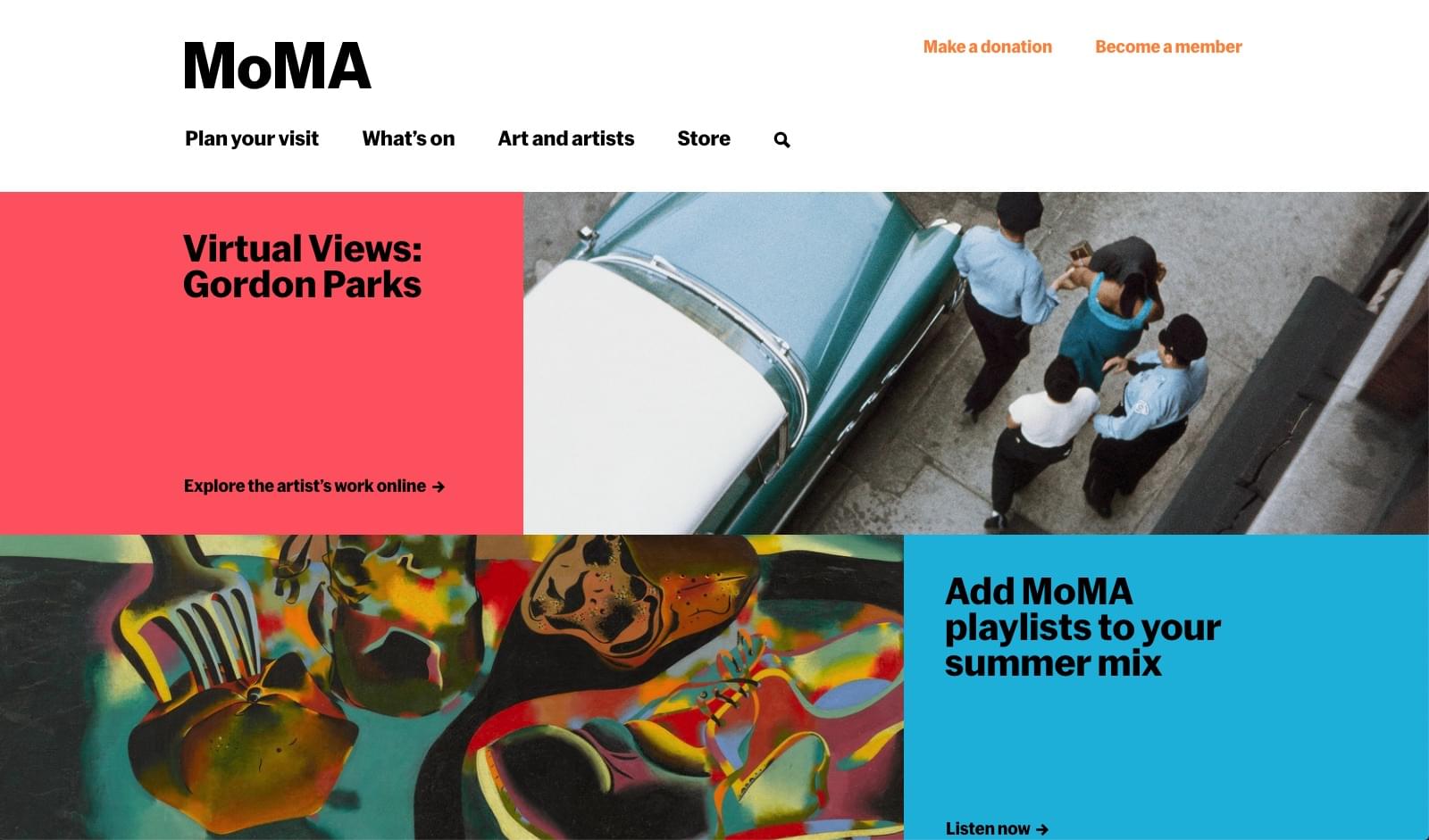Click Make a donation link
Viewport: 1429px width, 840px height.
(x=988, y=46)
